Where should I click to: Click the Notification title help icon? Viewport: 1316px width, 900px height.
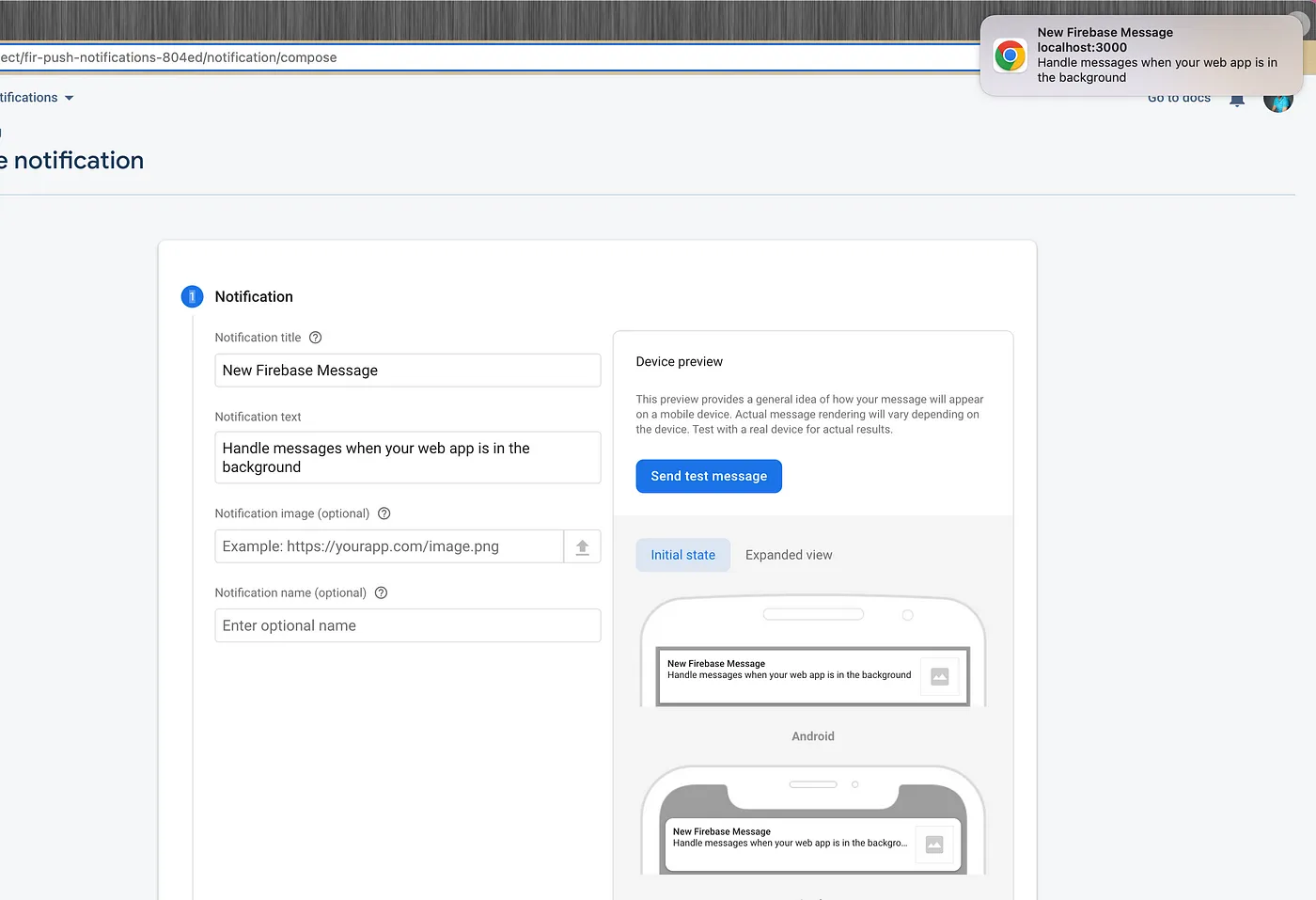click(x=316, y=338)
